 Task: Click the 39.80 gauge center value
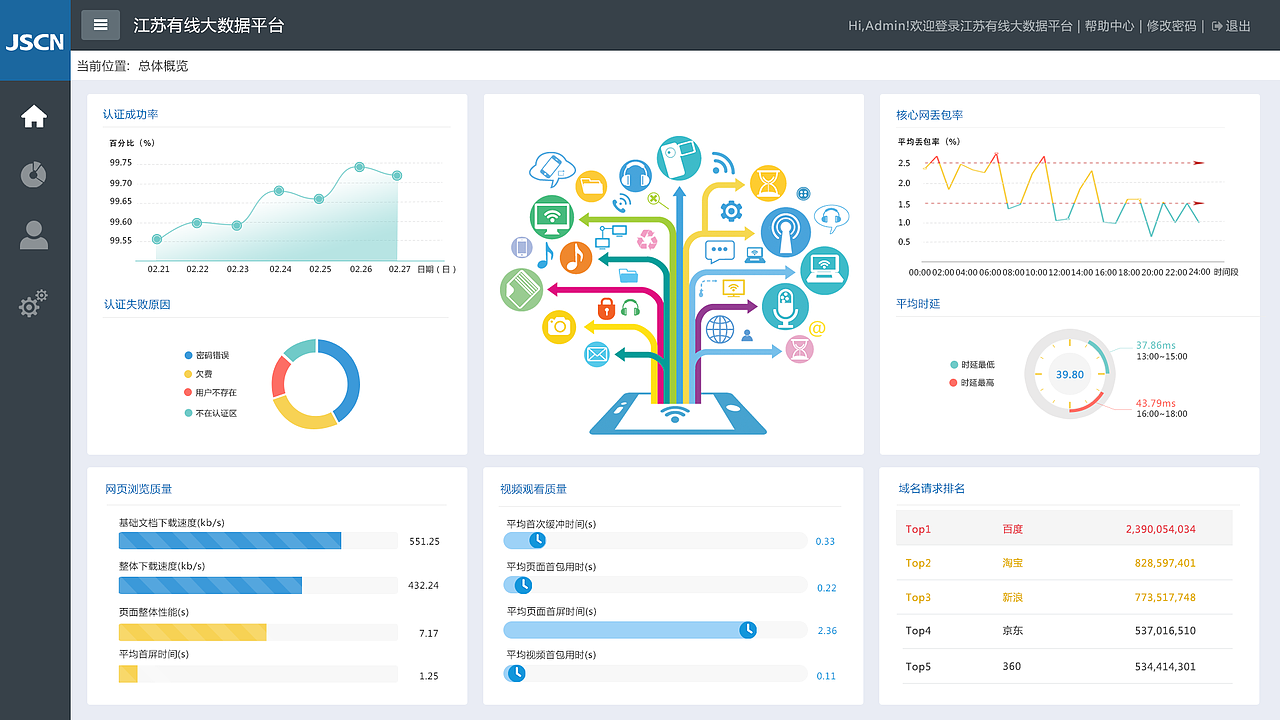[x=1070, y=374]
